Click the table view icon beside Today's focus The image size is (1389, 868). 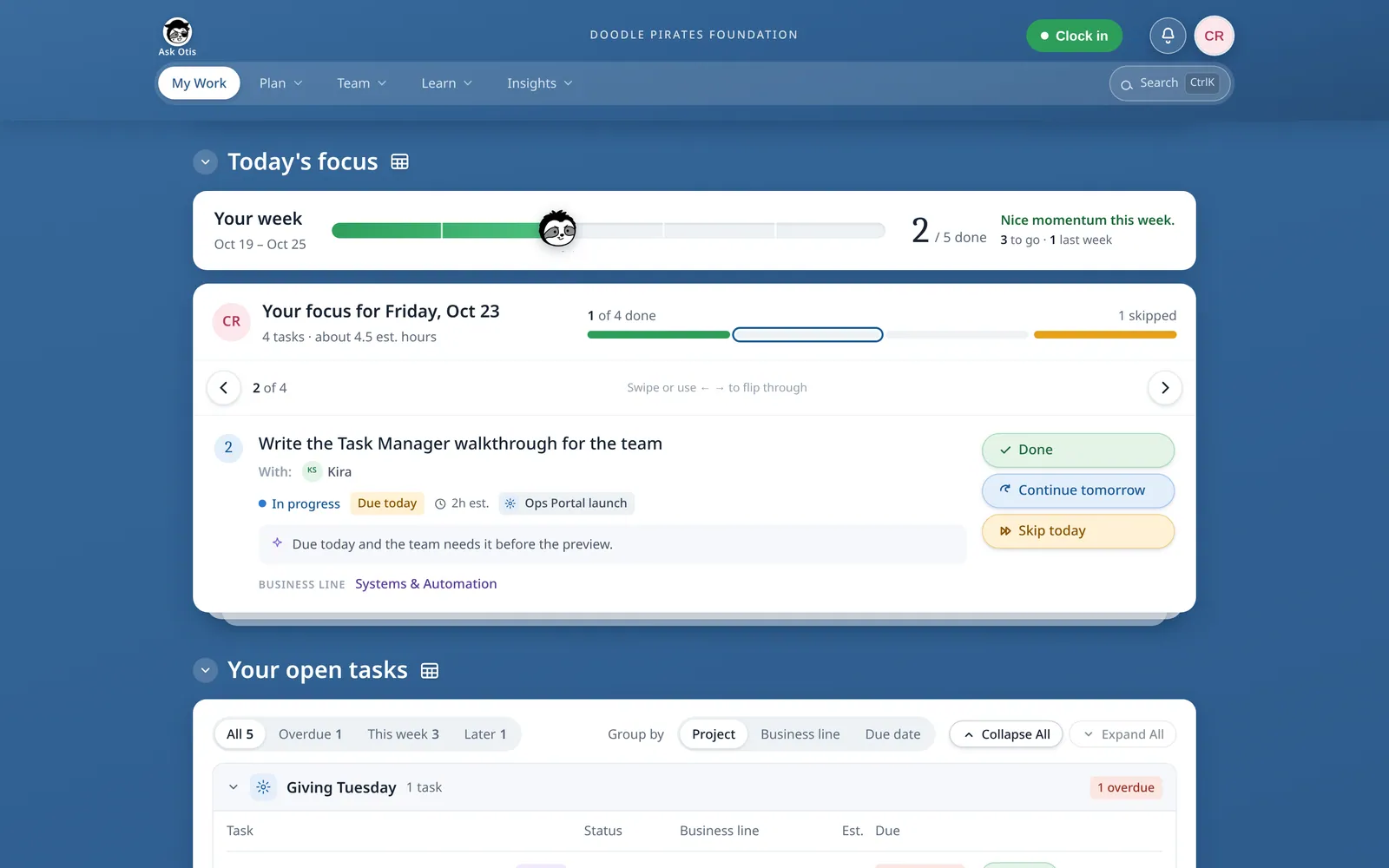[399, 161]
